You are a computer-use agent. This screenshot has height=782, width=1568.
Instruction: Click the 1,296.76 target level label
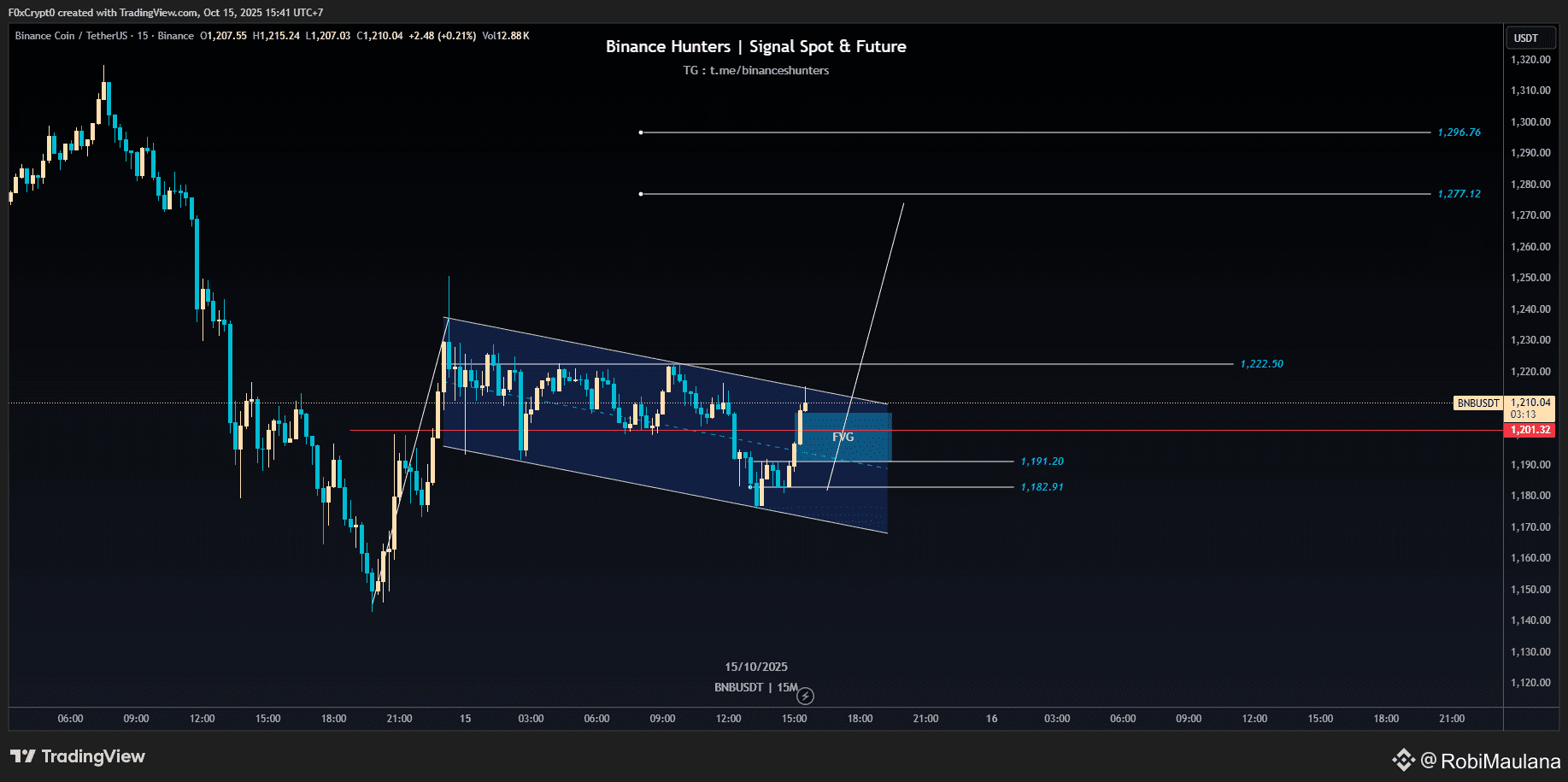pyautogui.click(x=1459, y=132)
